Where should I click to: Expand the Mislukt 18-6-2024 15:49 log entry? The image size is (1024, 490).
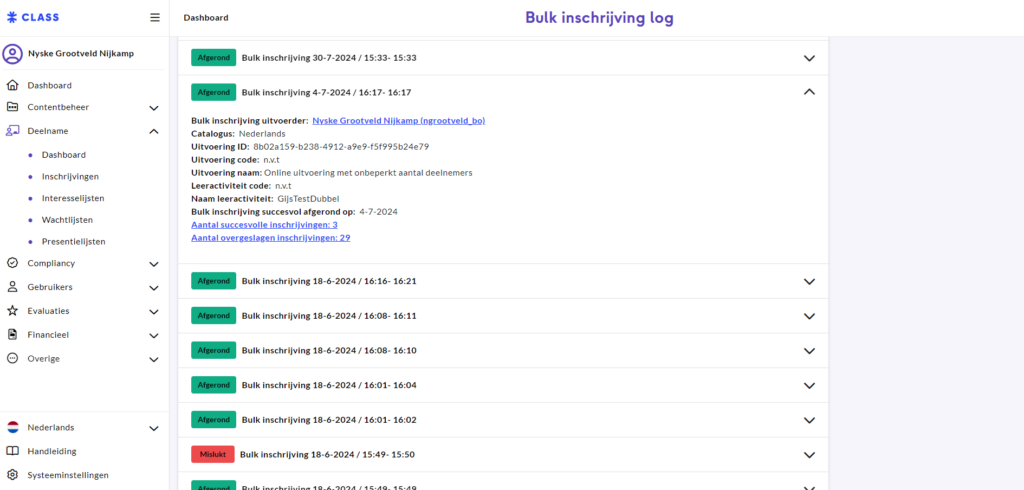pos(809,455)
